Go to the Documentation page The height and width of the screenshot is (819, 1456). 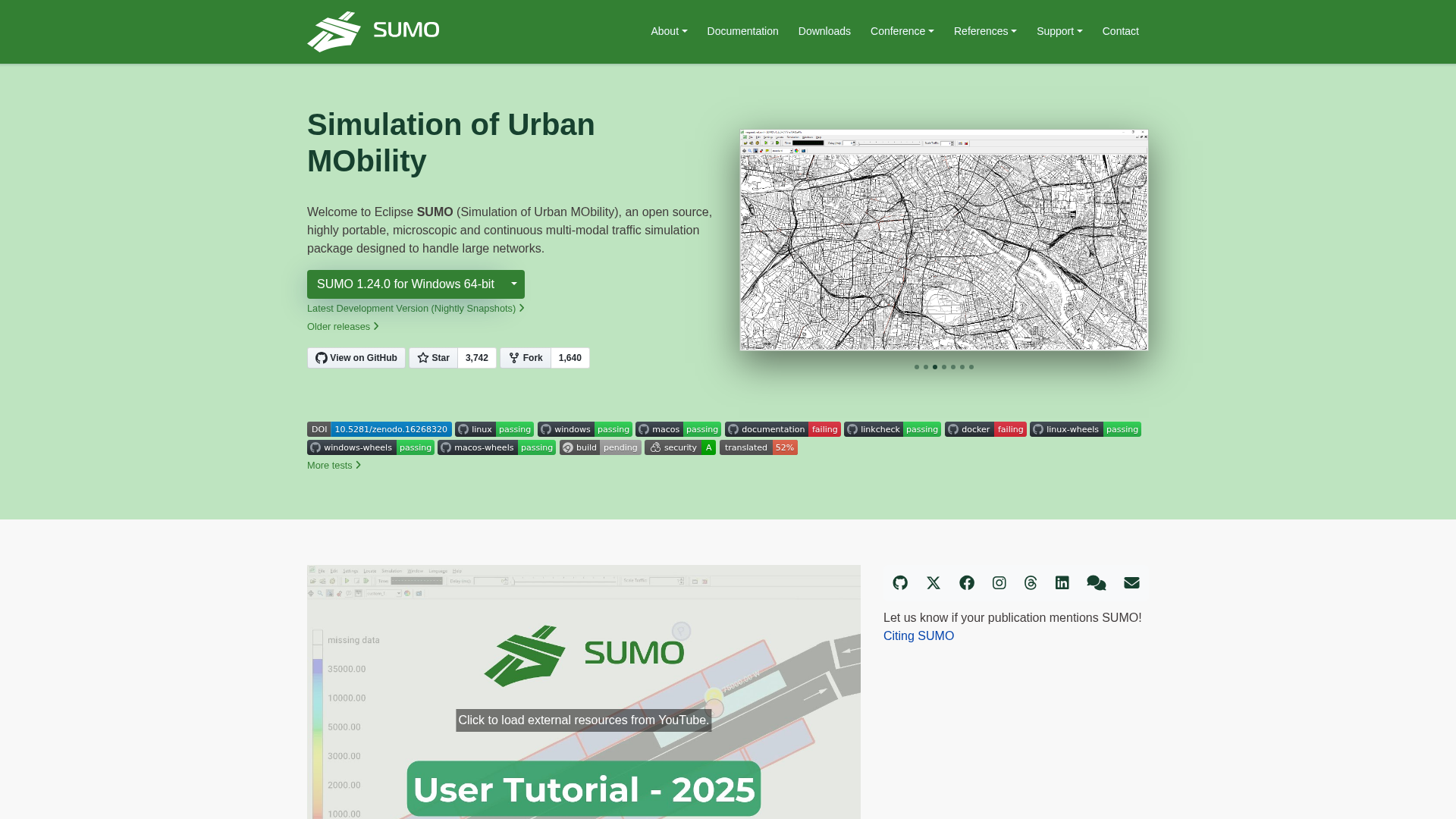tap(742, 31)
